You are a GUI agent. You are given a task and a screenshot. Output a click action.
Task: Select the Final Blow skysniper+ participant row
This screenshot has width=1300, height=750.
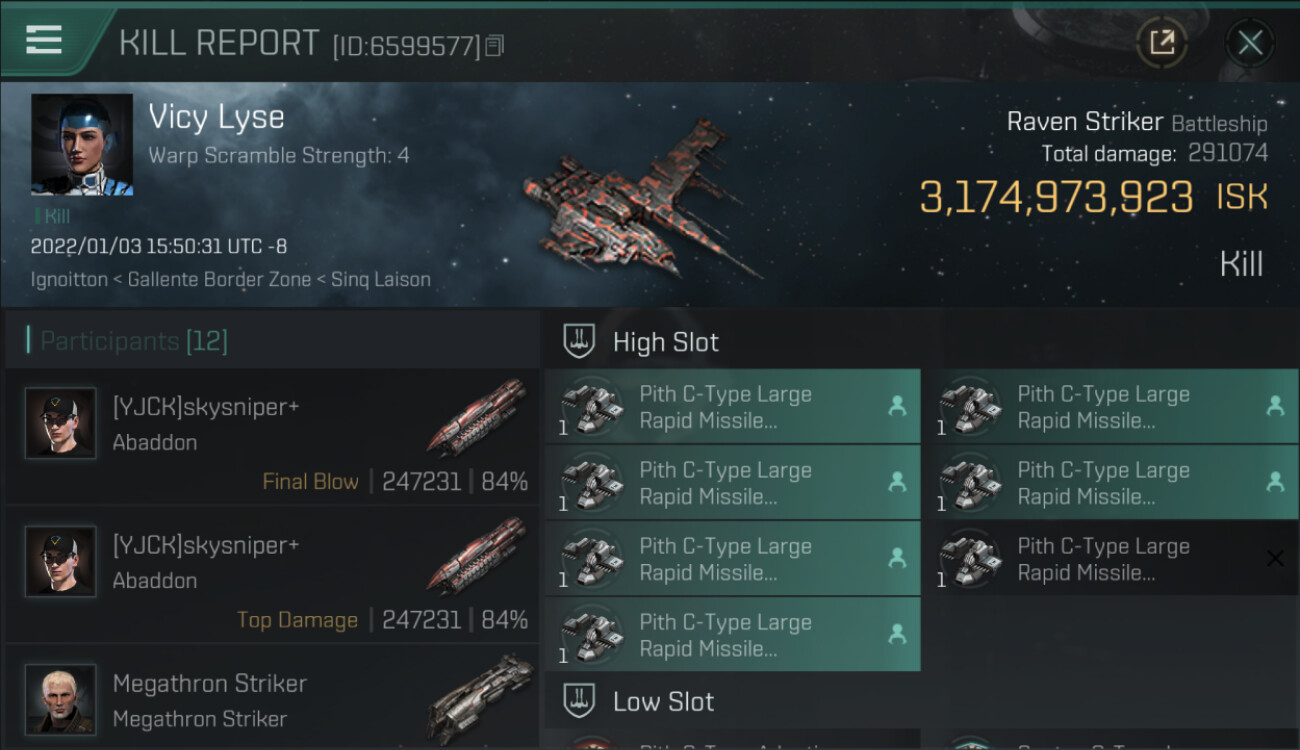coord(270,437)
